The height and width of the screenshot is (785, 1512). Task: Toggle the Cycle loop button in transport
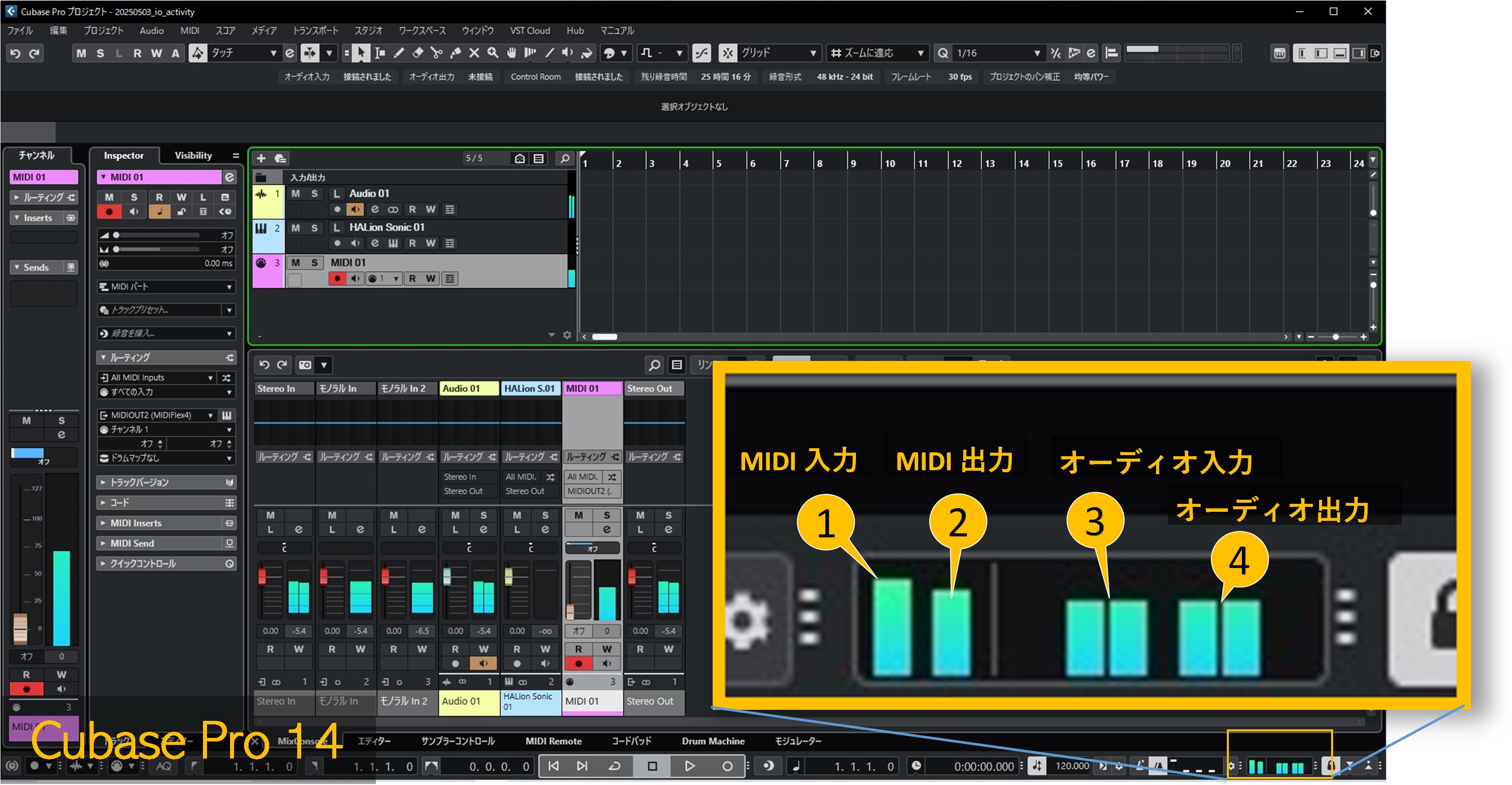[x=614, y=766]
